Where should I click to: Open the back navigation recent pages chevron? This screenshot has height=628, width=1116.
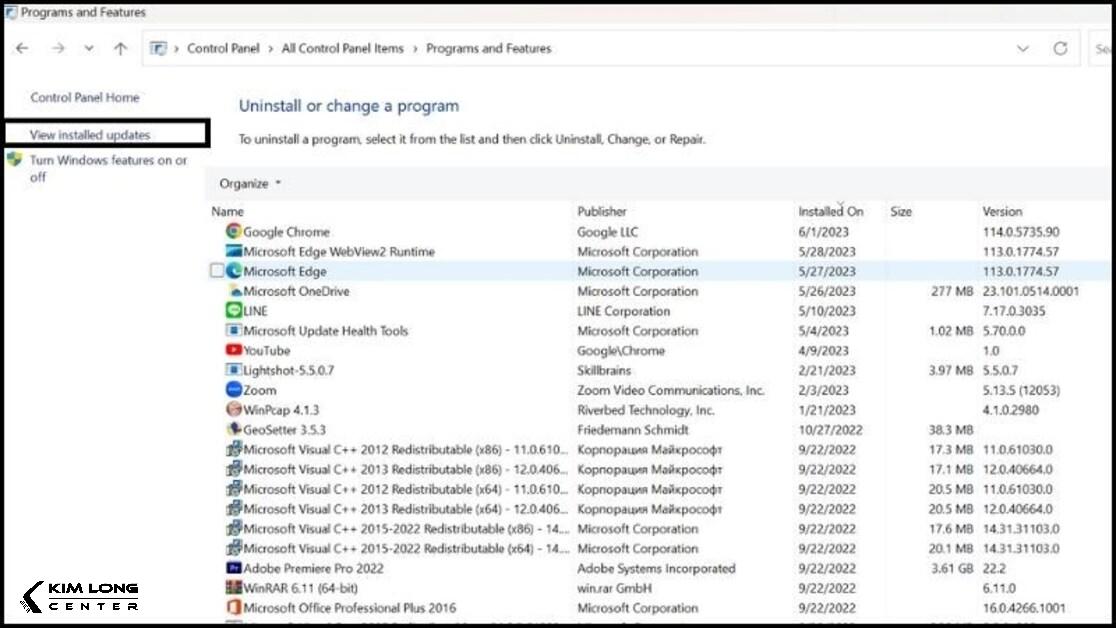[88, 48]
